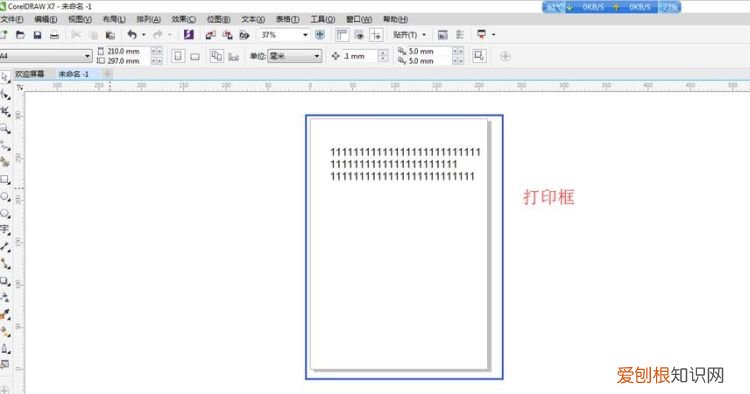This screenshot has height=394, width=750.
Task: Open the 编辑(E) menu
Action: pos(46,19)
